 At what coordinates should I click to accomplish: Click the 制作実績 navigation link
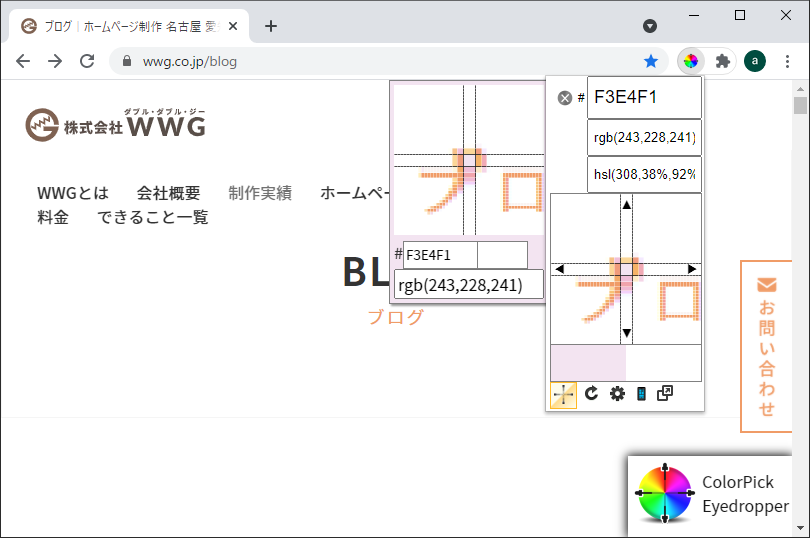tap(259, 193)
